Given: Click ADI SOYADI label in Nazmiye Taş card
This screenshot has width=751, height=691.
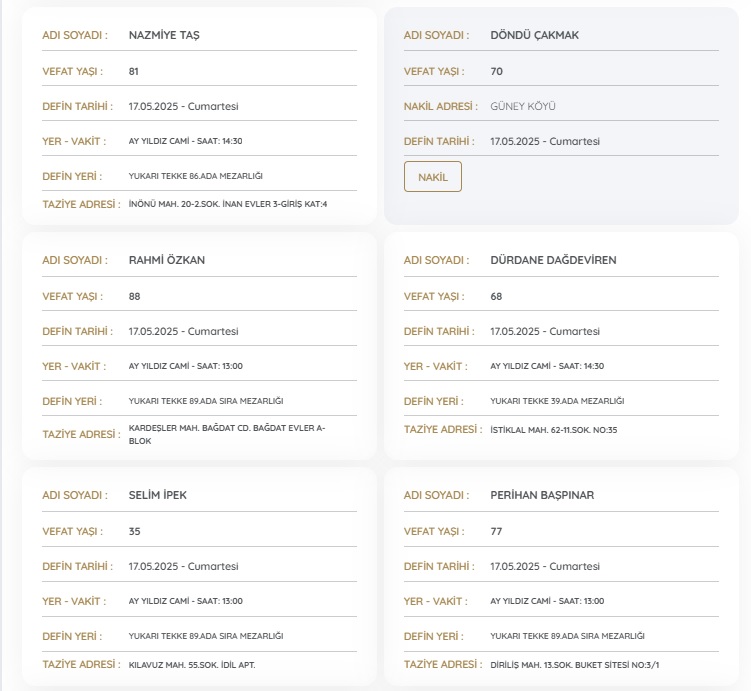Looking at the screenshot, I should tap(75, 35).
